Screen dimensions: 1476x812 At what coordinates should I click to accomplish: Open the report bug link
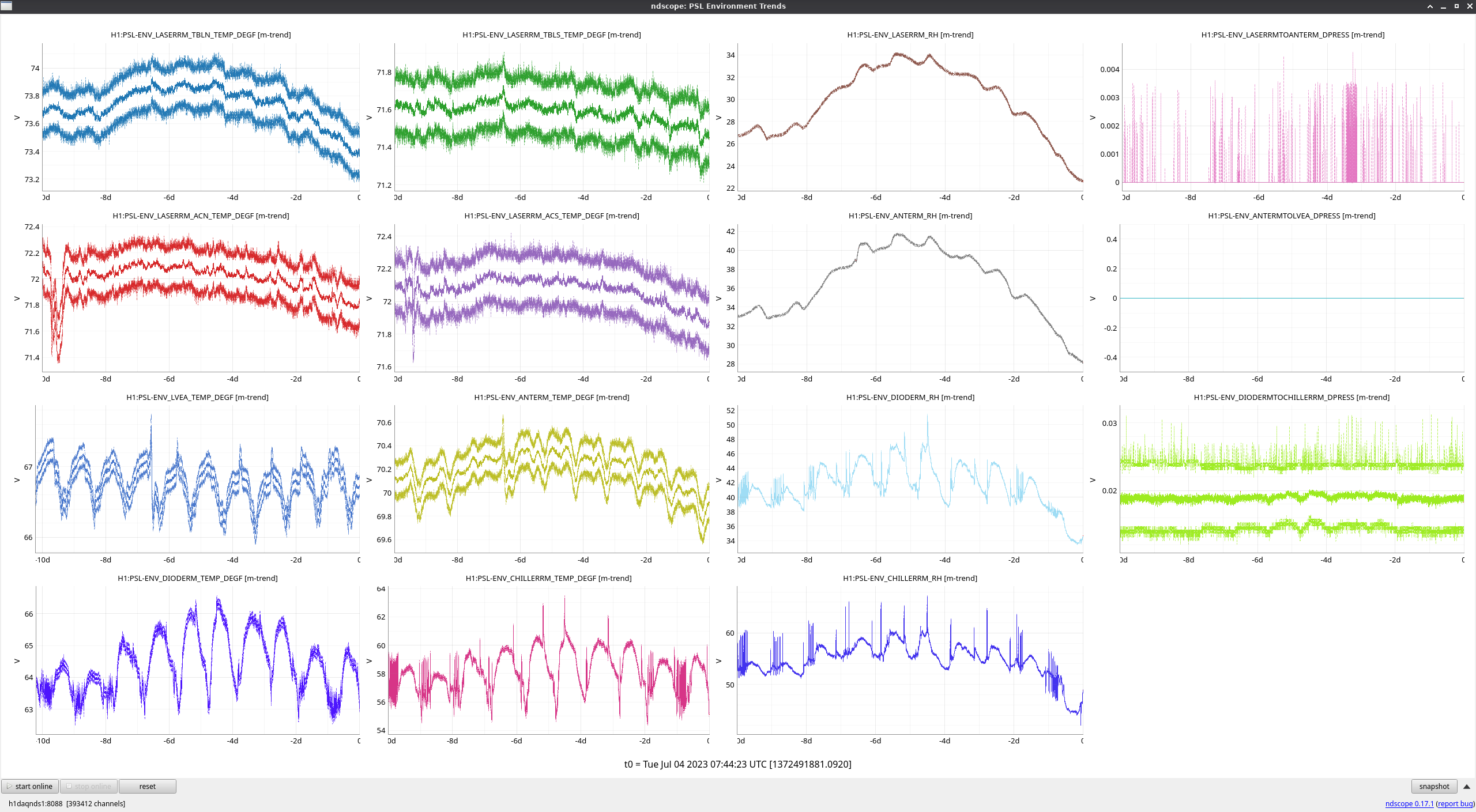(x=1455, y=803)
